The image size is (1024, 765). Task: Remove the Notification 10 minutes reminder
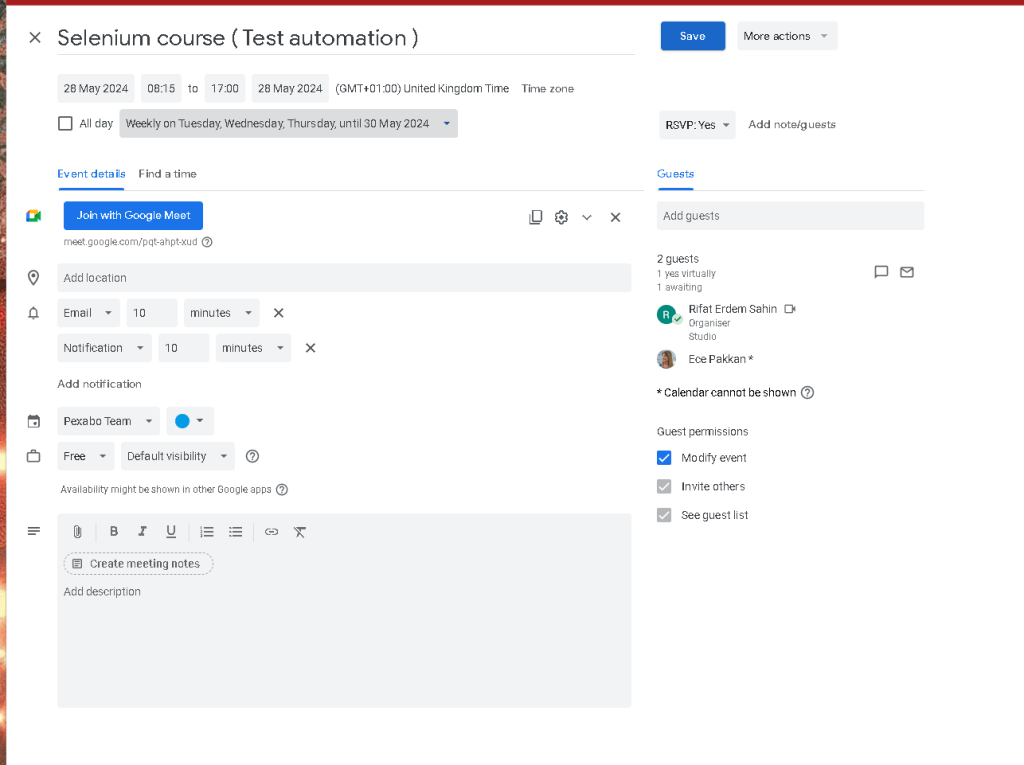coord(310,348)
